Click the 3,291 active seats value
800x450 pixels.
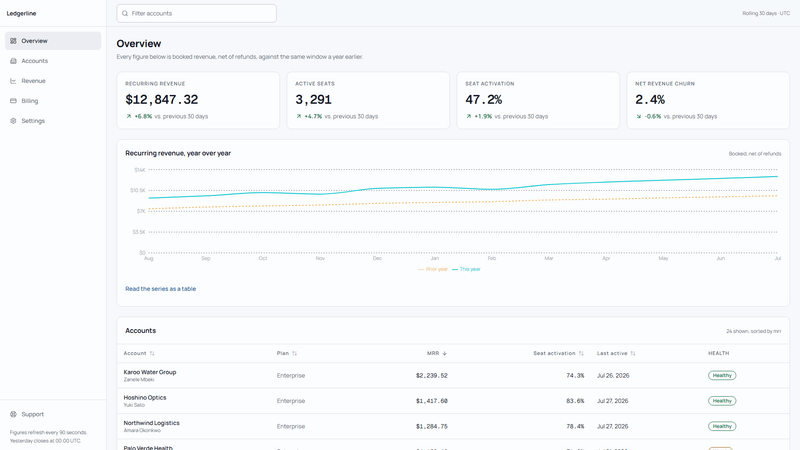313,99
